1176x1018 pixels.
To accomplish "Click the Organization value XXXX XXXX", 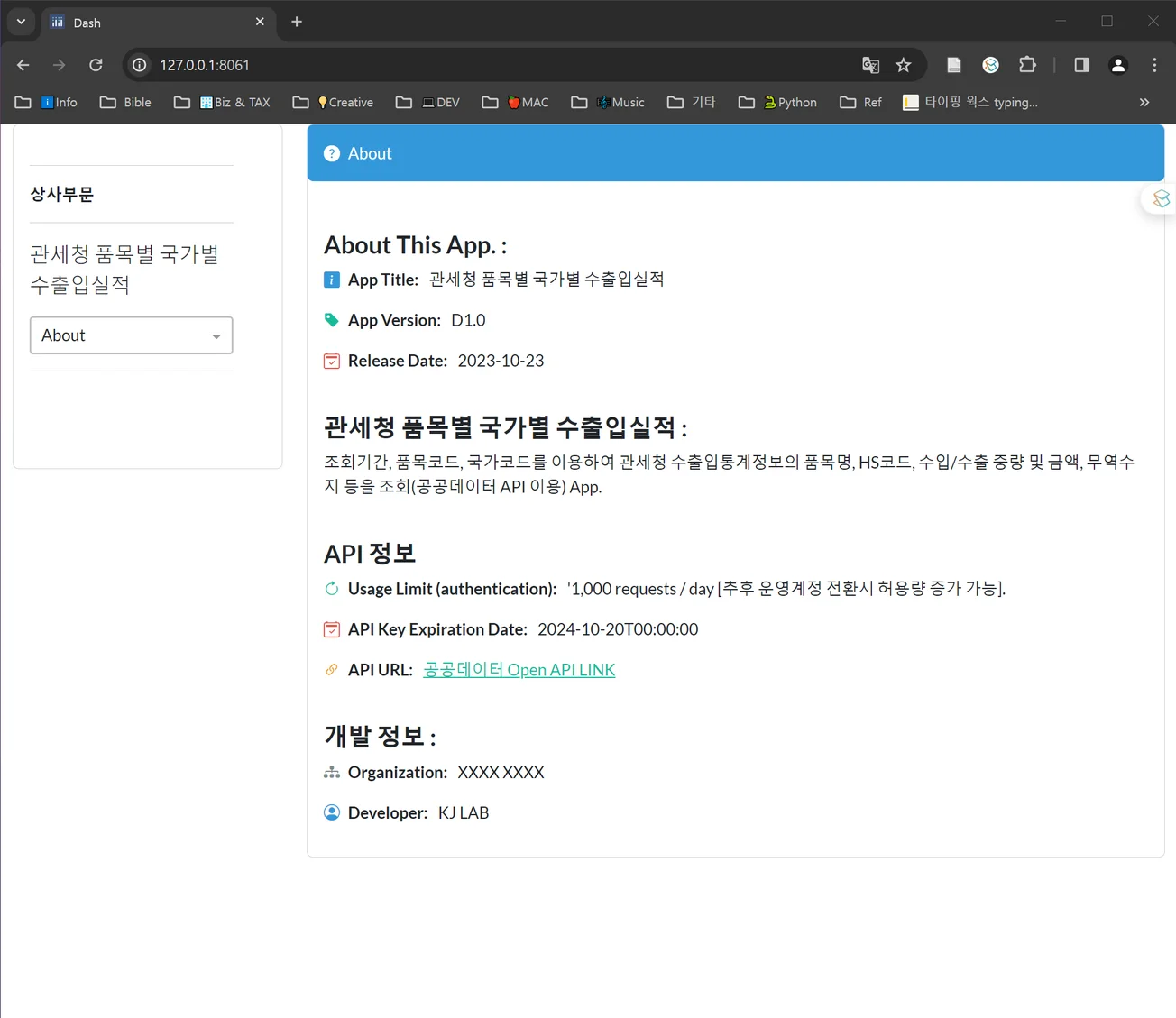I will click(x=501, y=773).
